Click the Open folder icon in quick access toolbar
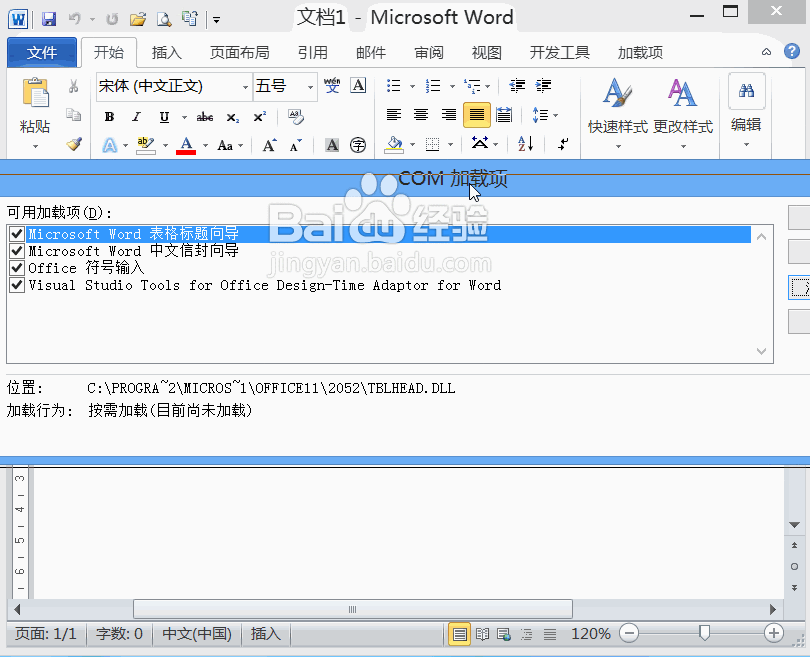Viewport: 810px width, 657px height. (x=137, y=20)
